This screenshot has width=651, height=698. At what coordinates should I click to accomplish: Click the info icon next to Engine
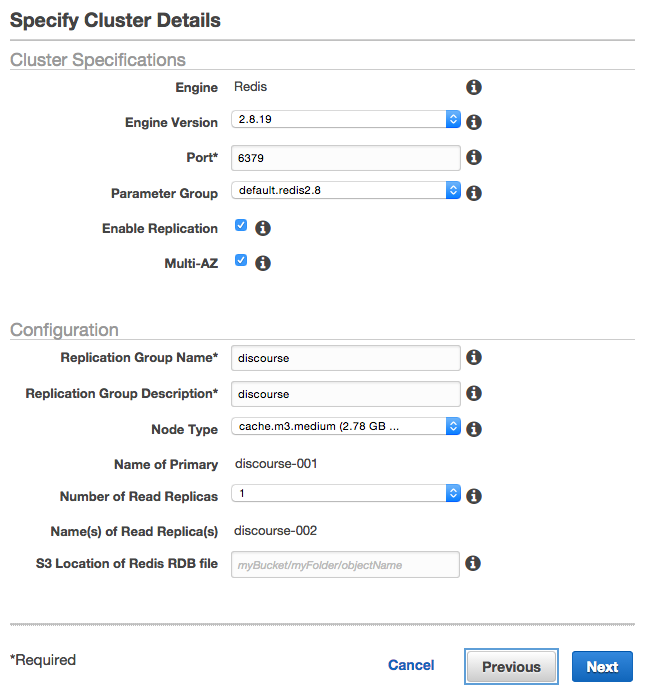pyautogui.click(x=473, y=87)
